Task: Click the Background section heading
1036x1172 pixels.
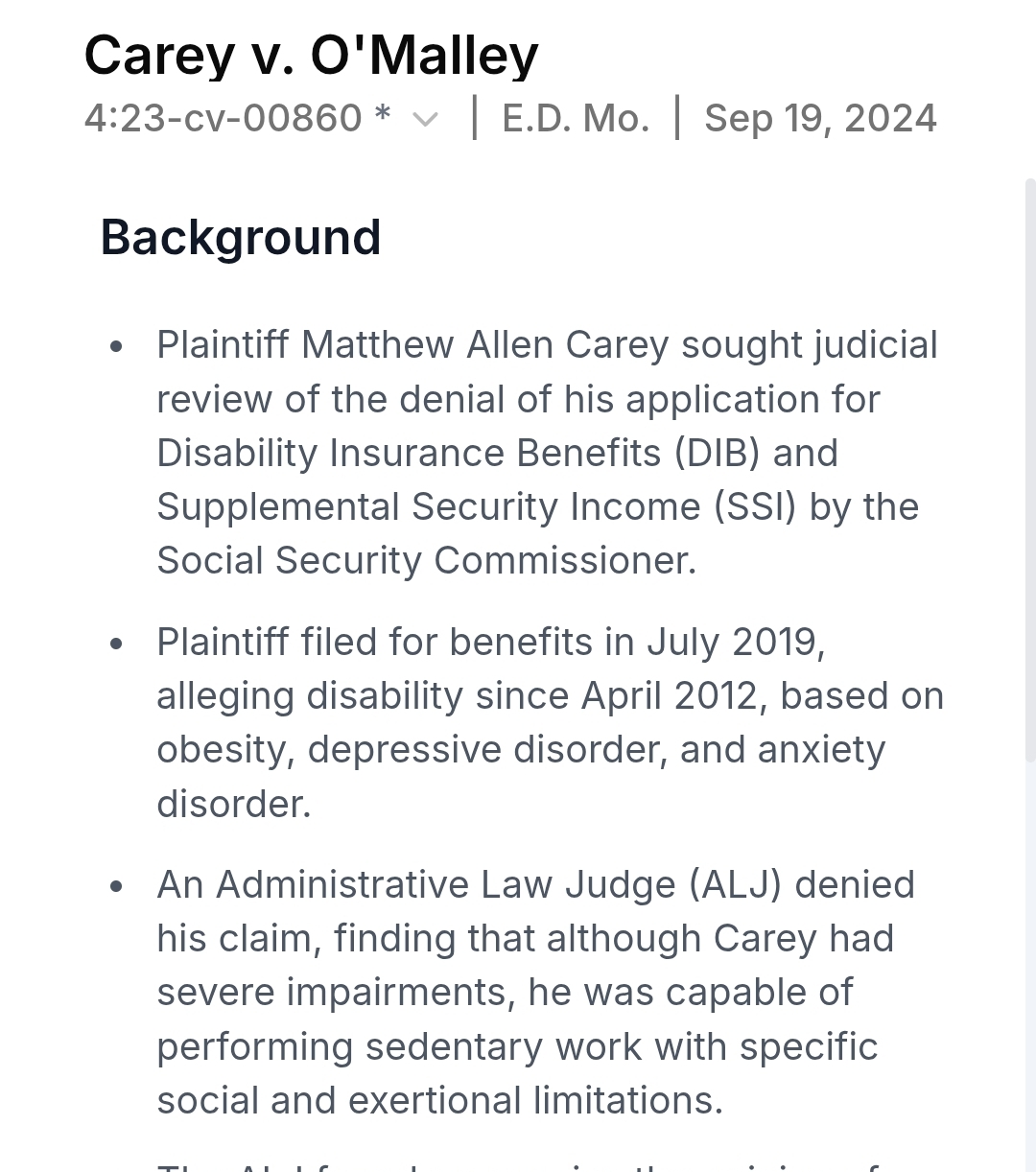Action: coord(241,237)
